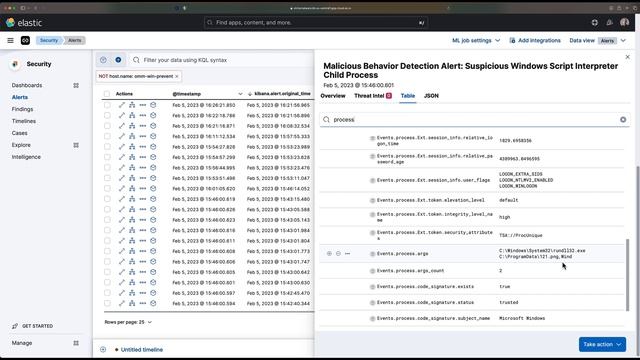
Task: Clear the 'process' search field
Action: 623,120
